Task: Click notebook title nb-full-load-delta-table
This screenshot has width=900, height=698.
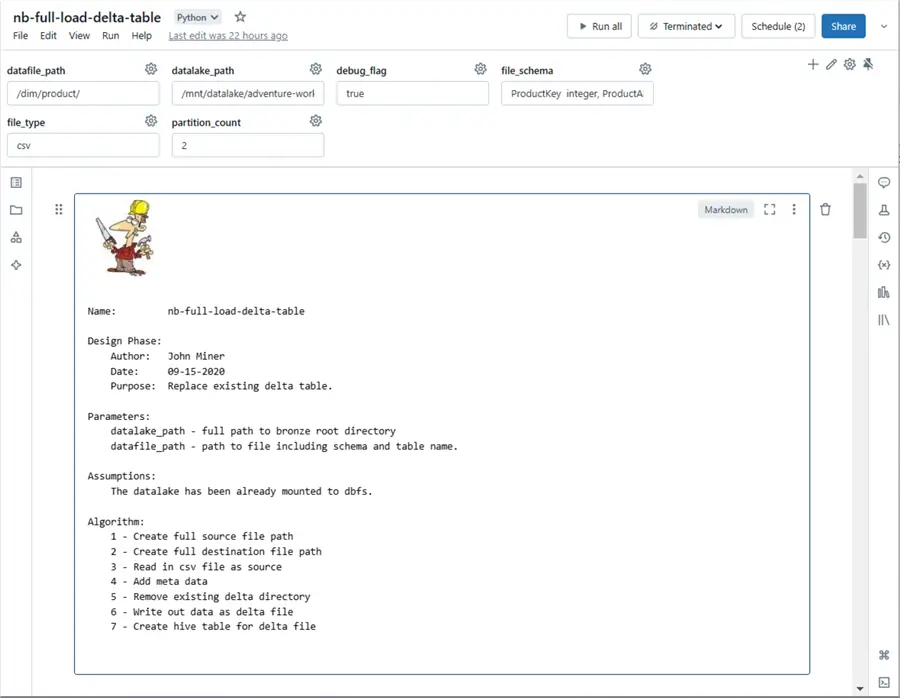Action: 87,17
